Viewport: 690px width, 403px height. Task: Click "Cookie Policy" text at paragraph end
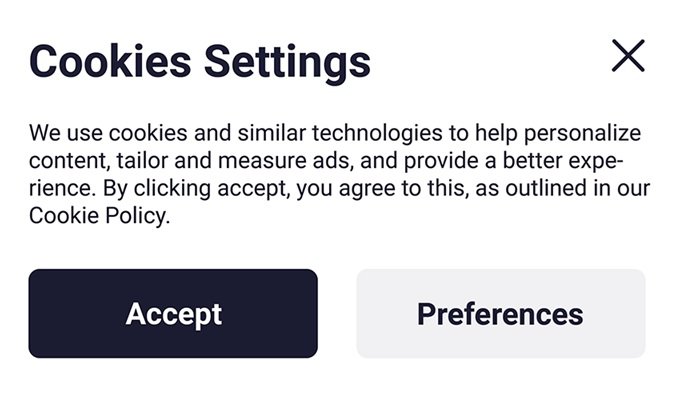click(99, 216)
